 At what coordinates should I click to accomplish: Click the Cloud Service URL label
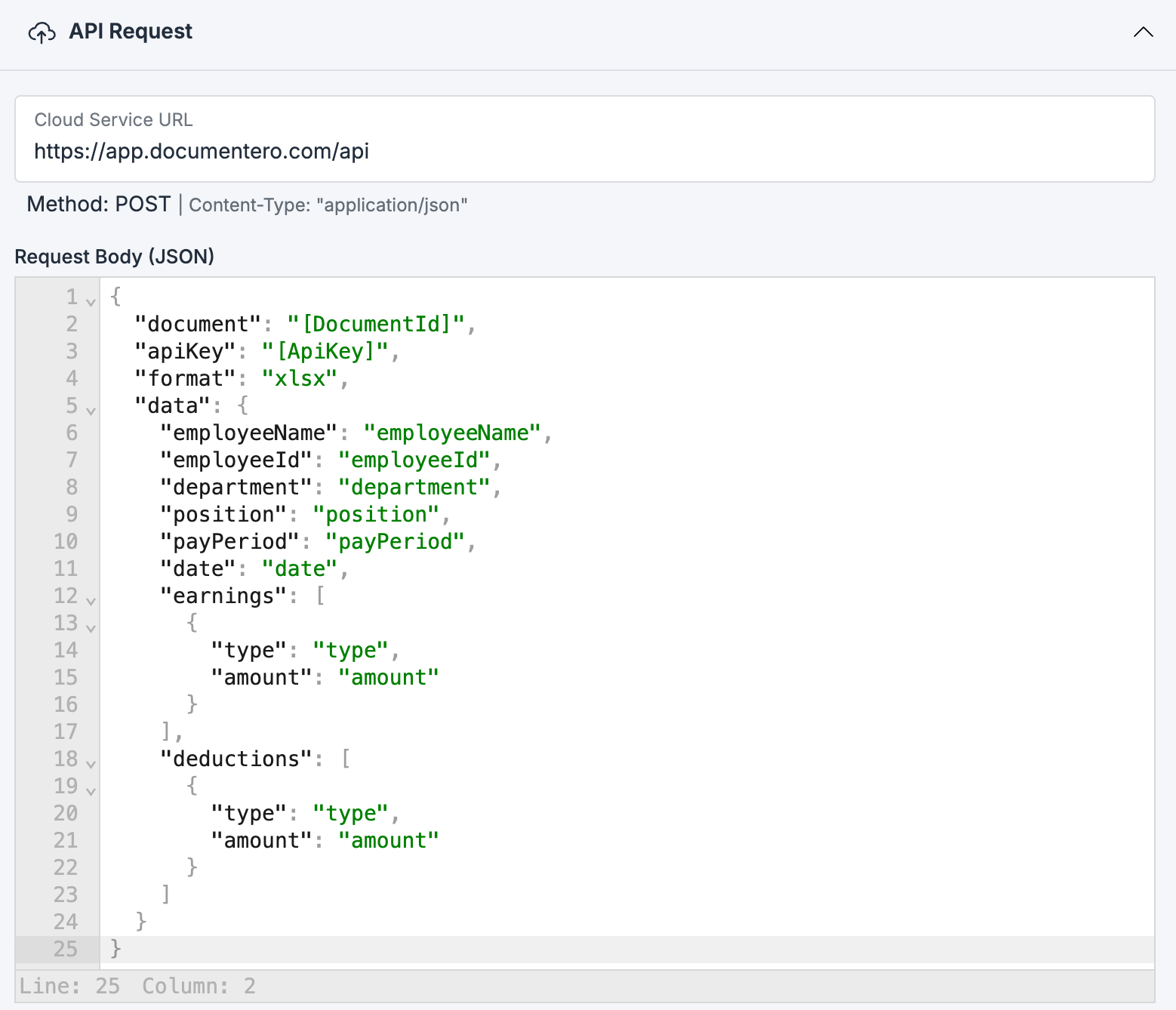coord(113,119)
